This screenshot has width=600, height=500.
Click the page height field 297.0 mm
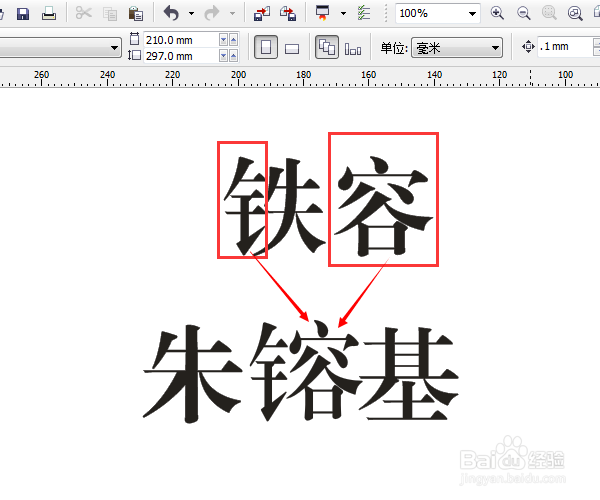(x=181, y=56)
